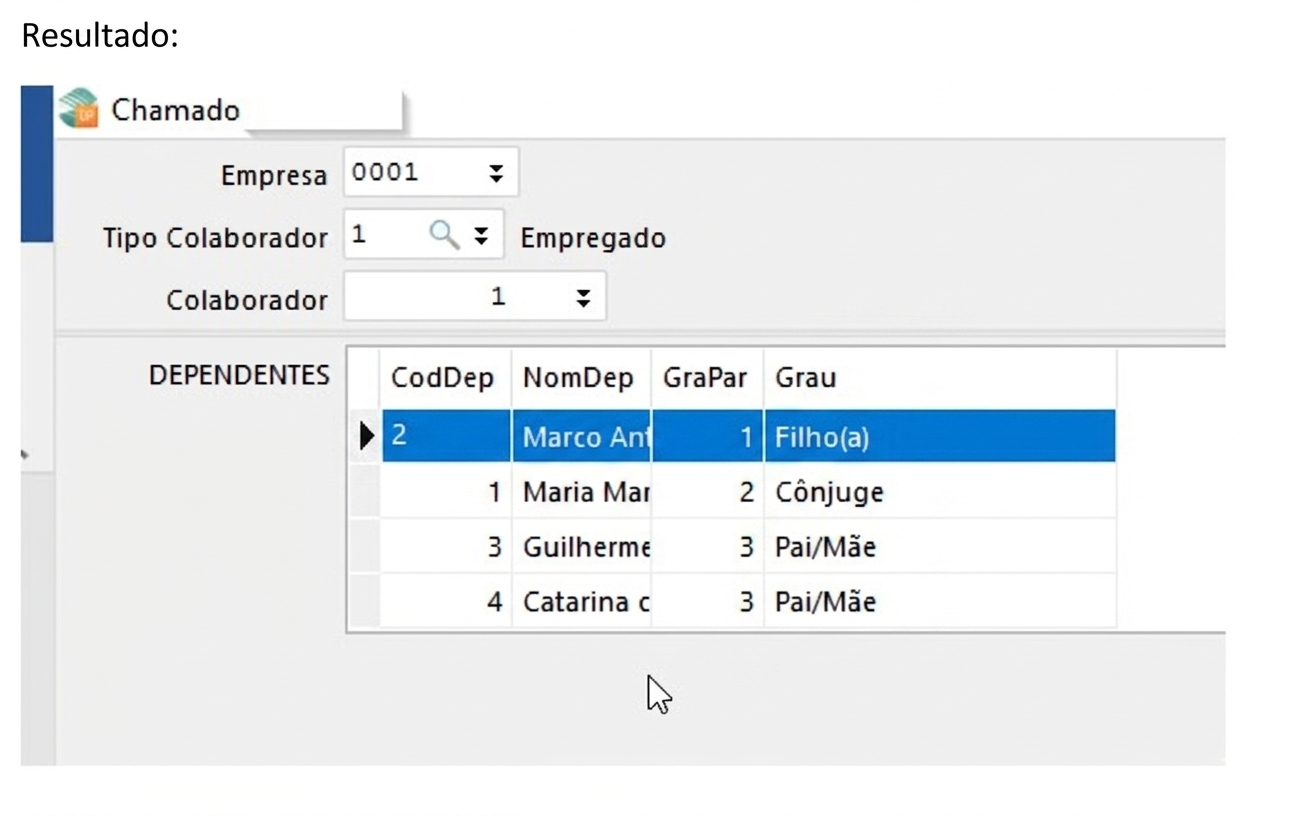Click the Colaborador input field

[475, 297]
